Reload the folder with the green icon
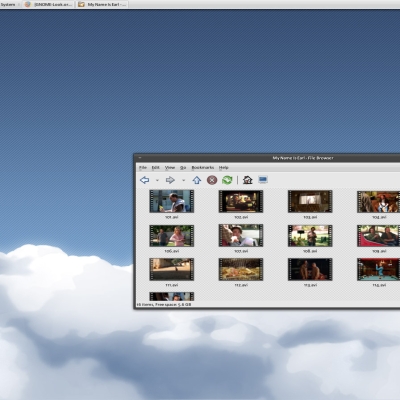The width and height of the screenshot is (400, 400). point(227,180)
